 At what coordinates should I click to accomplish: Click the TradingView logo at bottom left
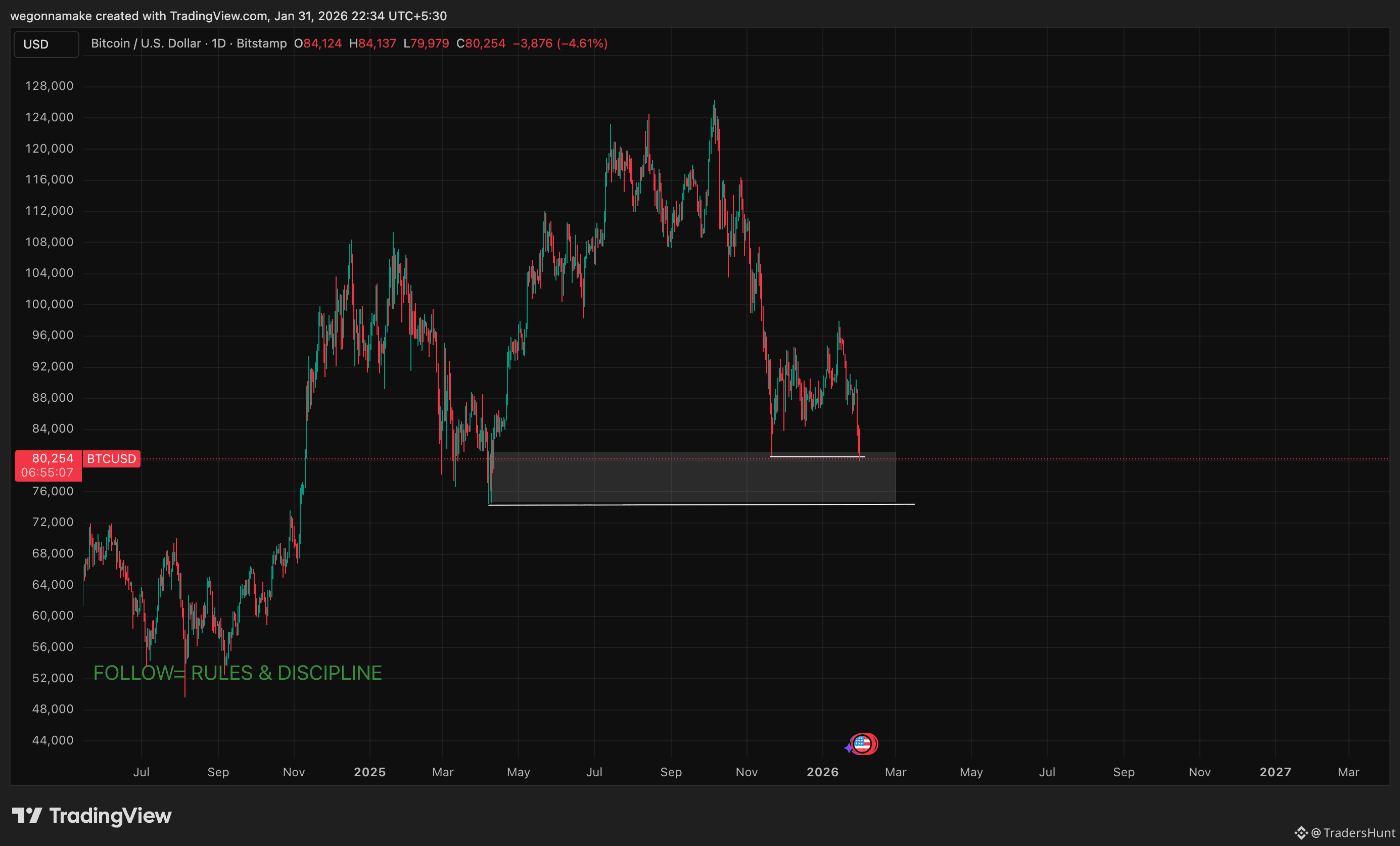coord(92,815)
